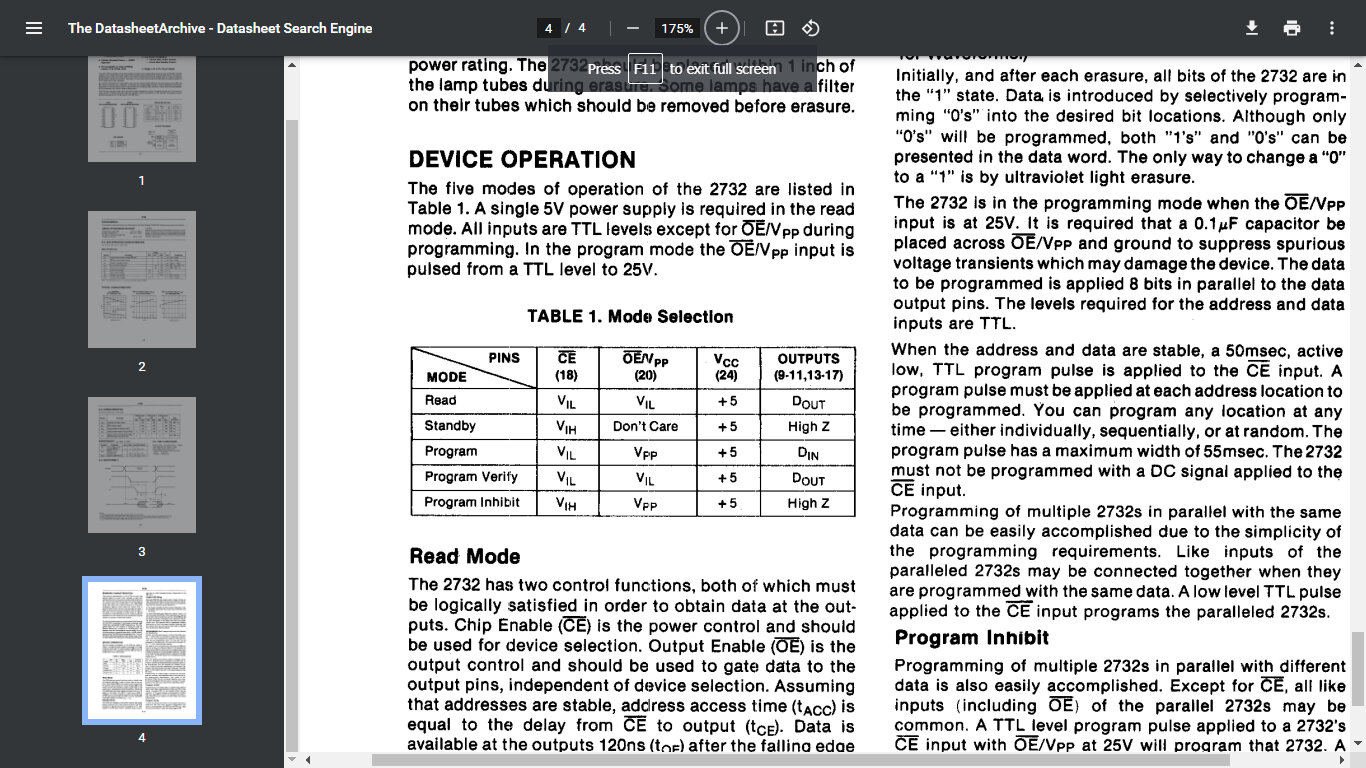The width and height of the screenshot is (1366, 768).
Task: Toggle the sidebar with hamburger menu icon
Action: coord(34,28)
